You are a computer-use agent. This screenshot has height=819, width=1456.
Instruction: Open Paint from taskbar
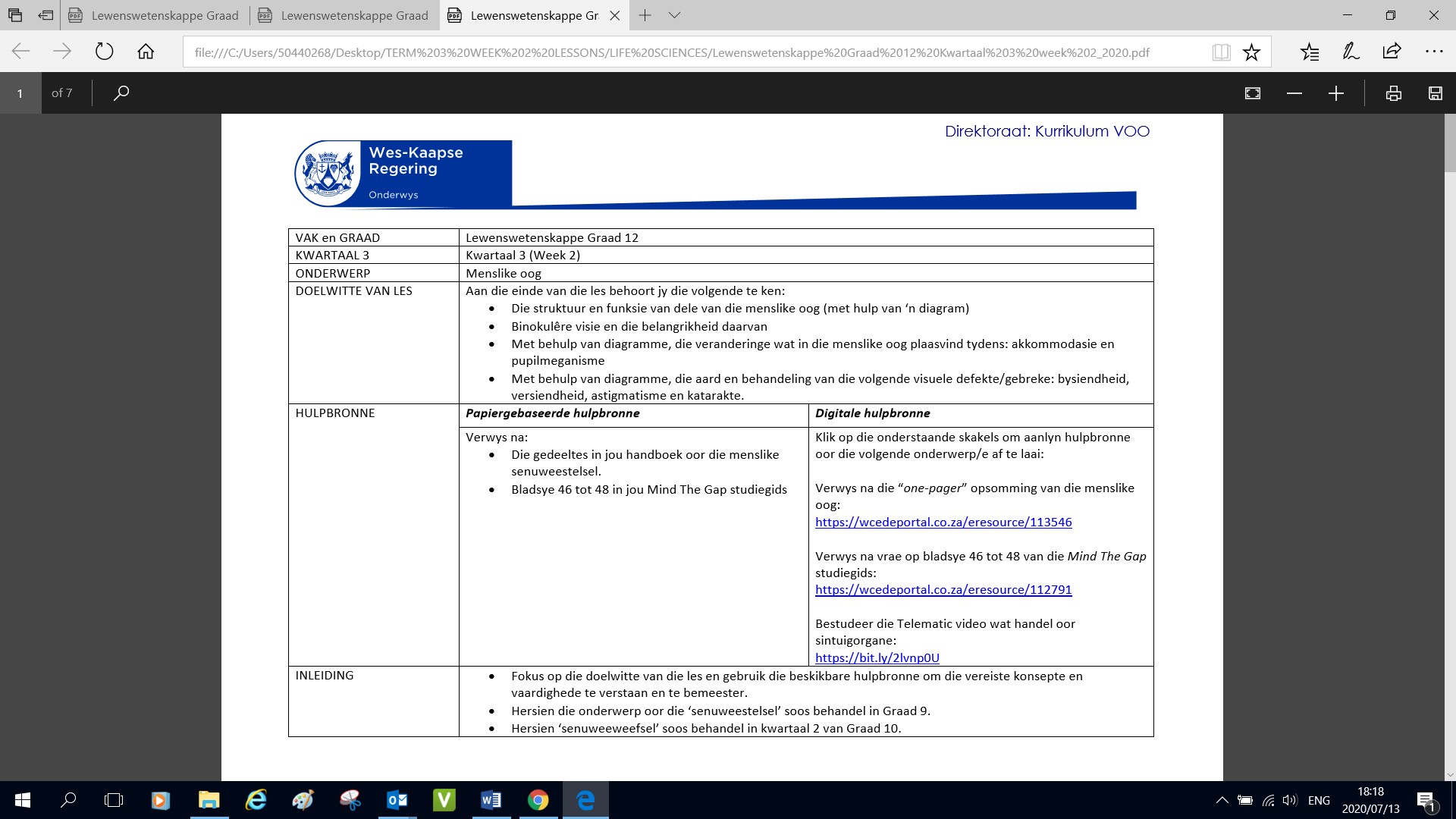[303, 800]
